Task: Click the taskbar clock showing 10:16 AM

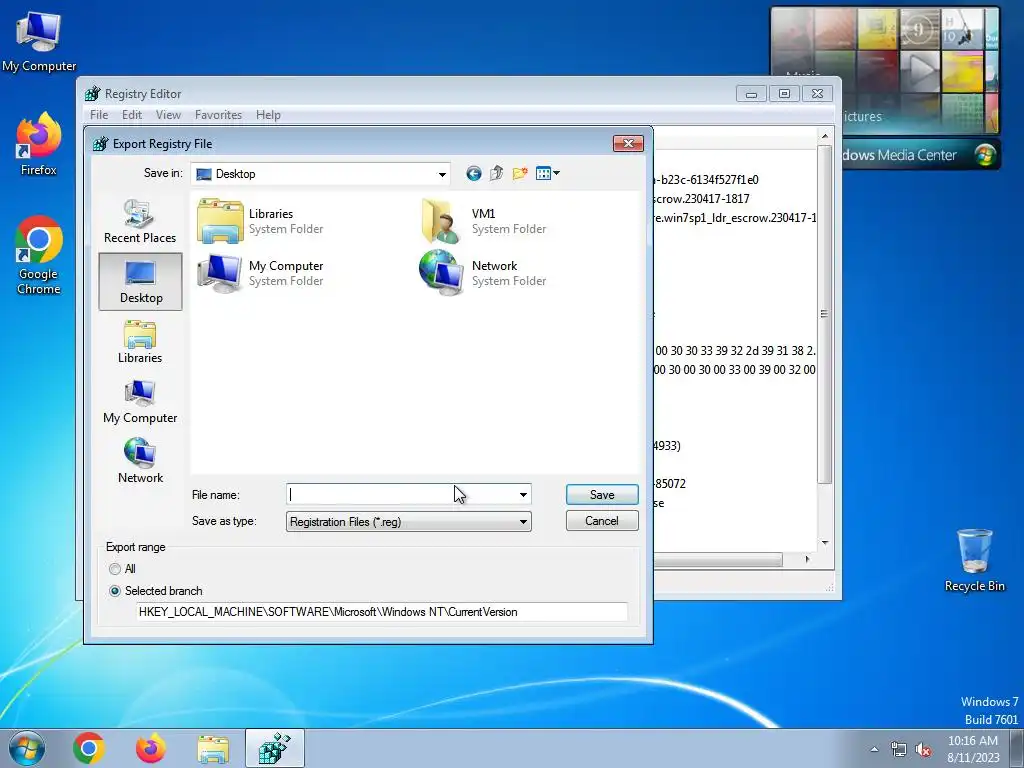Action: (x=973, y=749)
